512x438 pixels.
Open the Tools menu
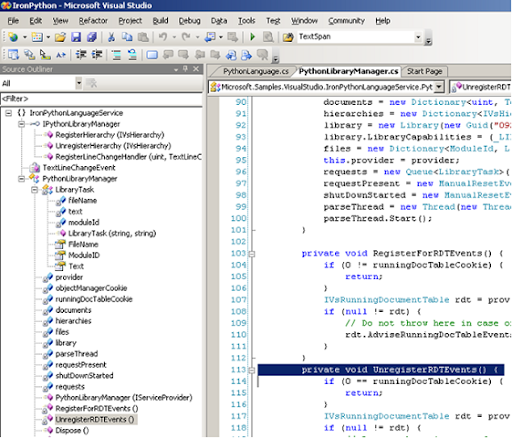(x=246, y=21)
